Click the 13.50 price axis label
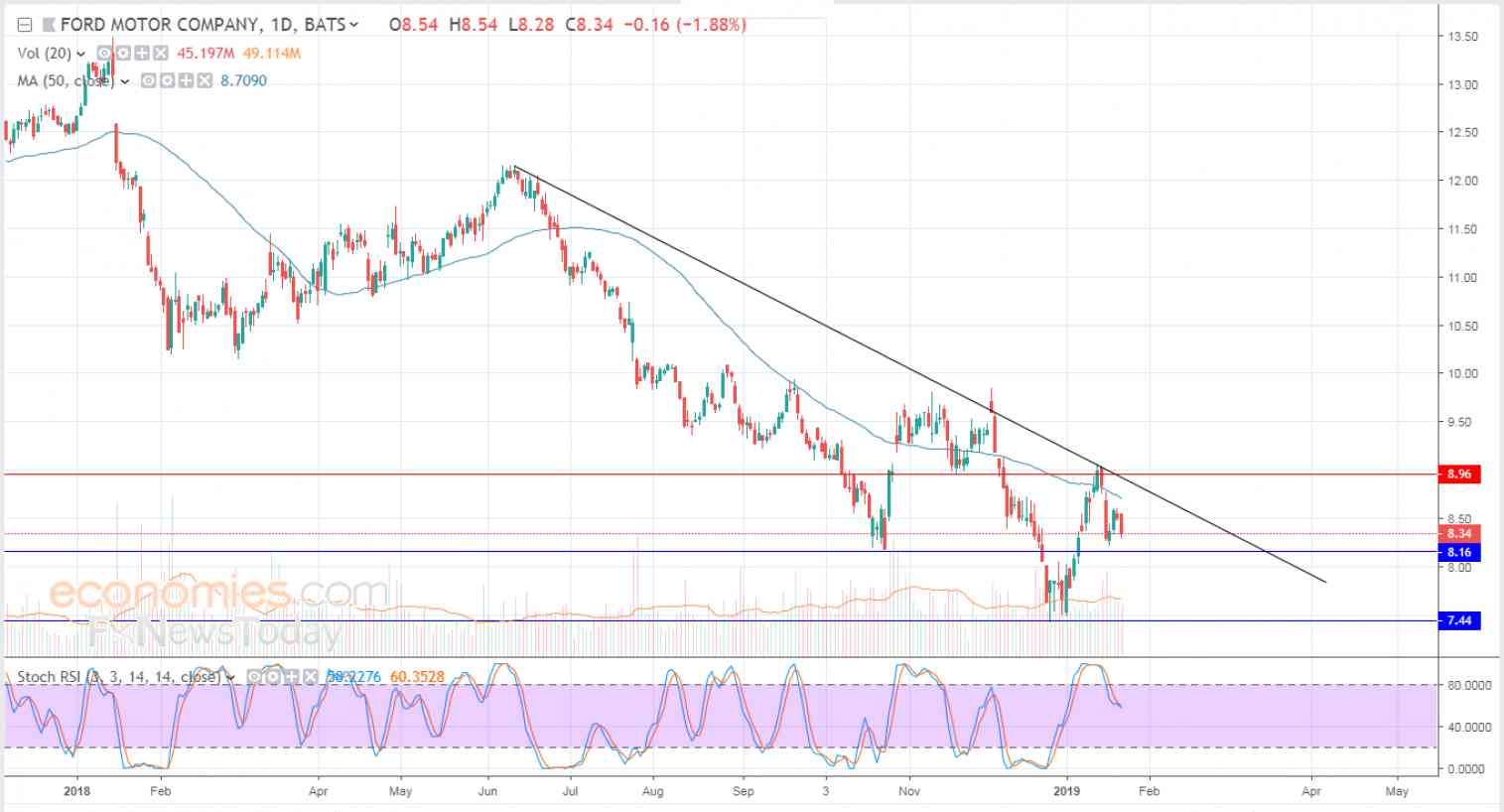The height and width of the screenshot is (812, 1504). [1463, 37]
